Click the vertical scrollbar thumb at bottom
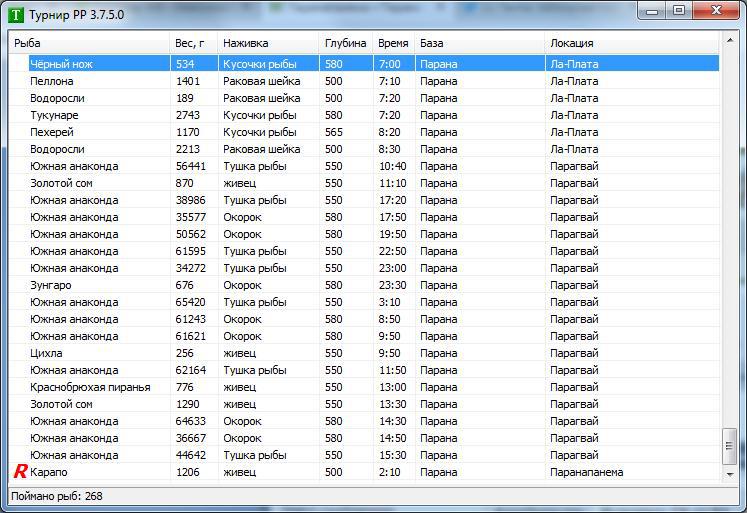 click(728, 447)
